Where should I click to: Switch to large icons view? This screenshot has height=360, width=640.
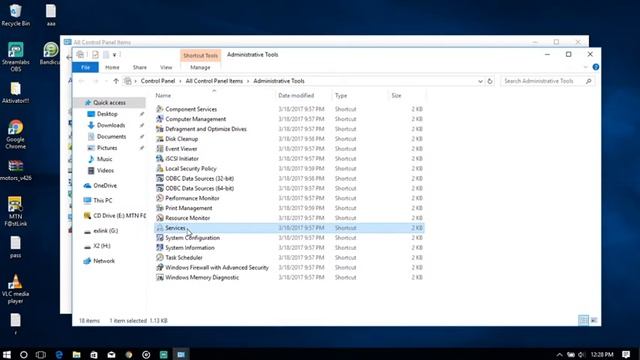tap(594, 320)
